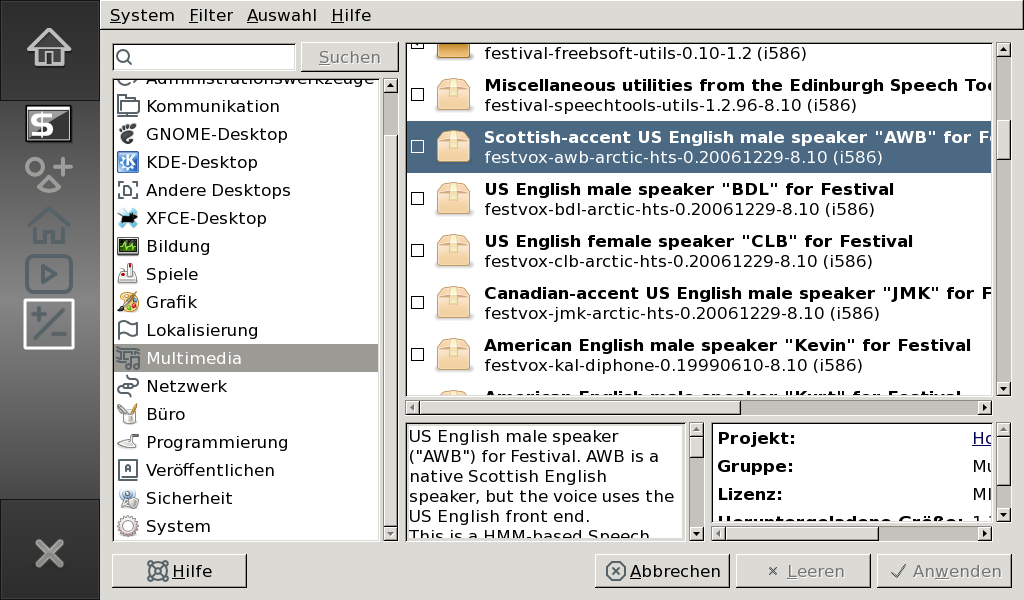Image resolution: width=1024 pixels, height=600 pixels.
Task: Click the home icon in the left sidebar
Action: [49, 47]
